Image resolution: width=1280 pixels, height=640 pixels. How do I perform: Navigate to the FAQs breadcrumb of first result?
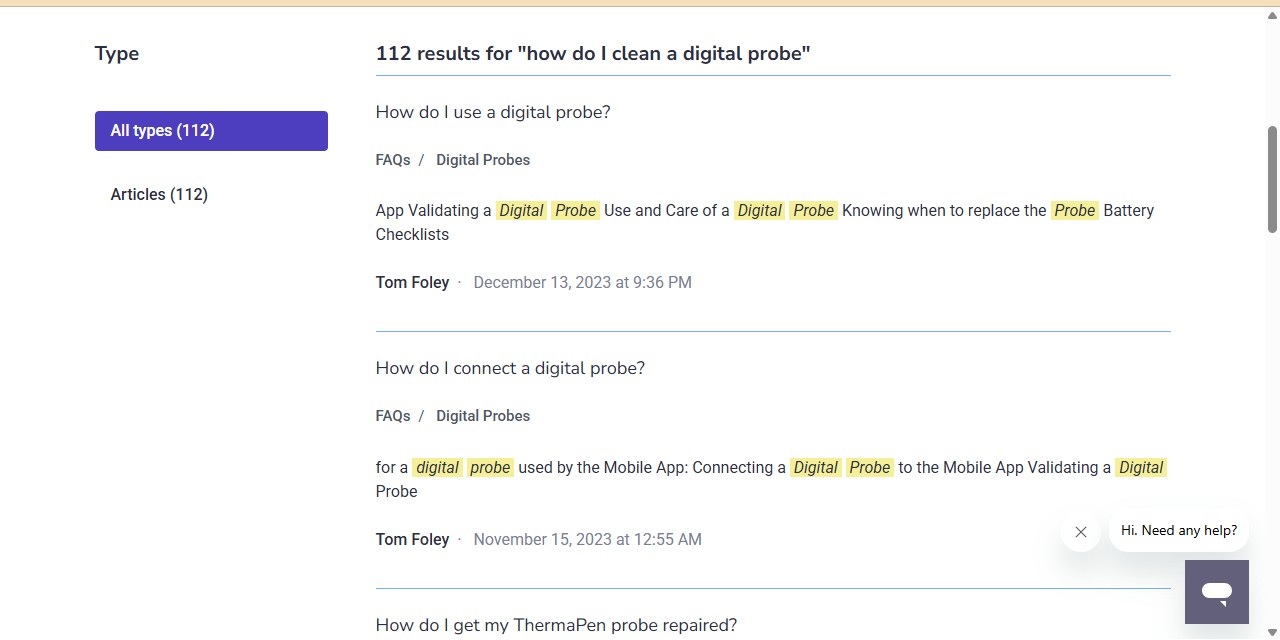point(392,159)
